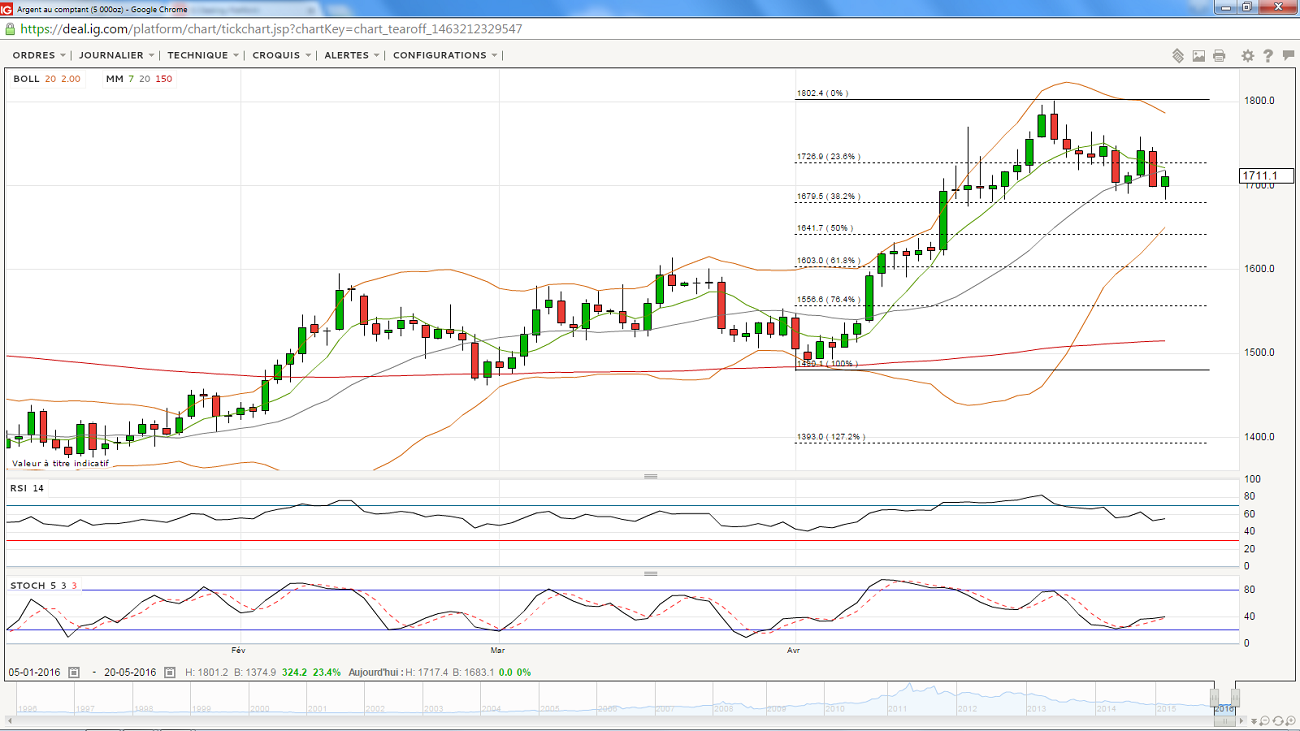Open end date calendar picker
The image size is (1300, 731).
coord(170,672)
